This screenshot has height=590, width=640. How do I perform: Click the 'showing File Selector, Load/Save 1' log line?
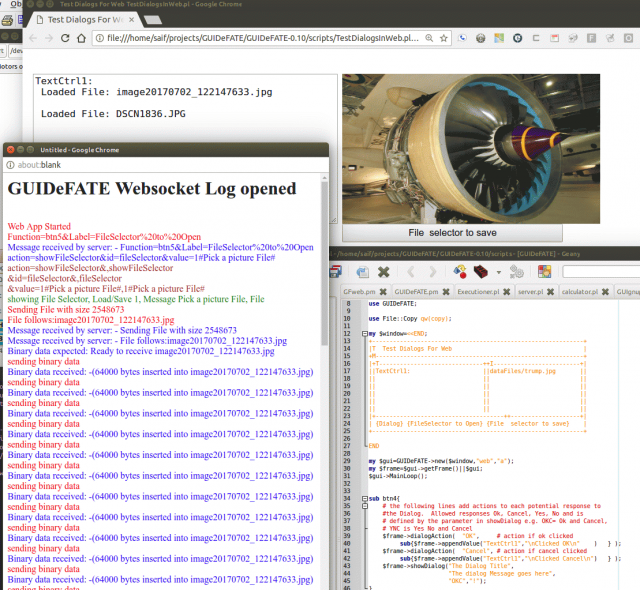136,299
